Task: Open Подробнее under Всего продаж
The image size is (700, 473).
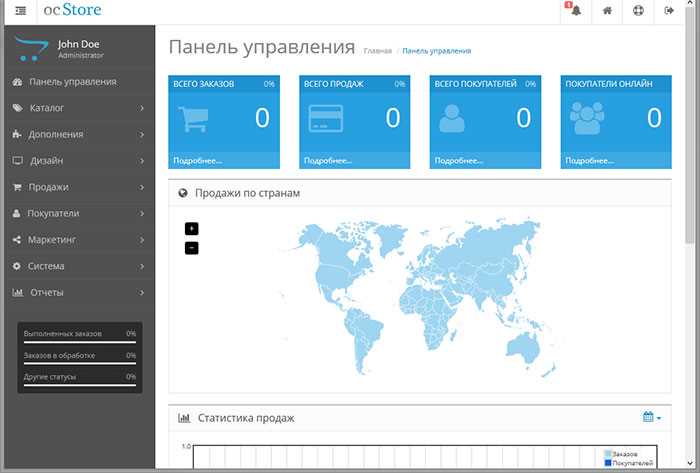Action: coord(328,161)
